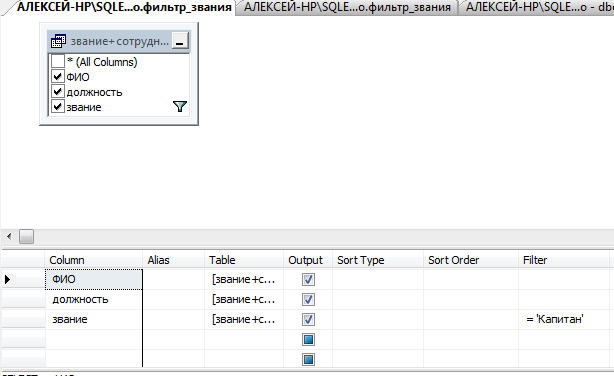
Task: Click the Table column header
Action: click(244, 260)
